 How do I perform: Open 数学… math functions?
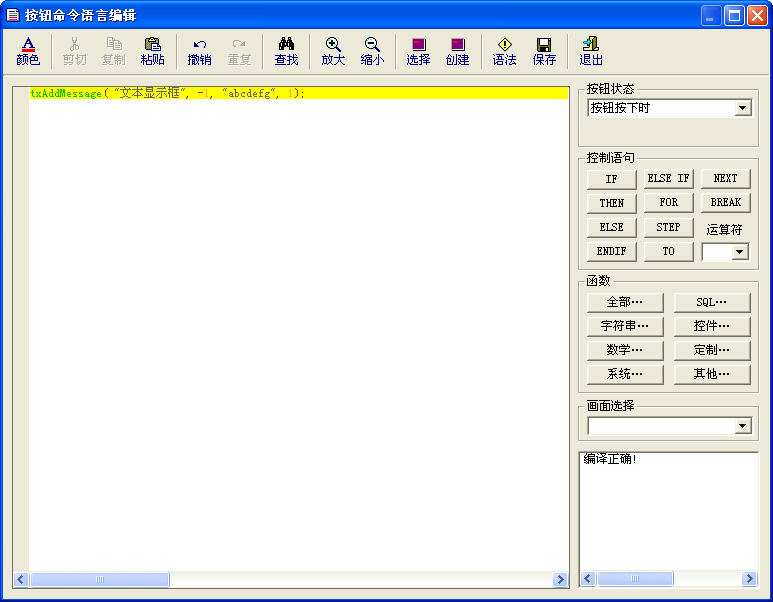[625, 350]
